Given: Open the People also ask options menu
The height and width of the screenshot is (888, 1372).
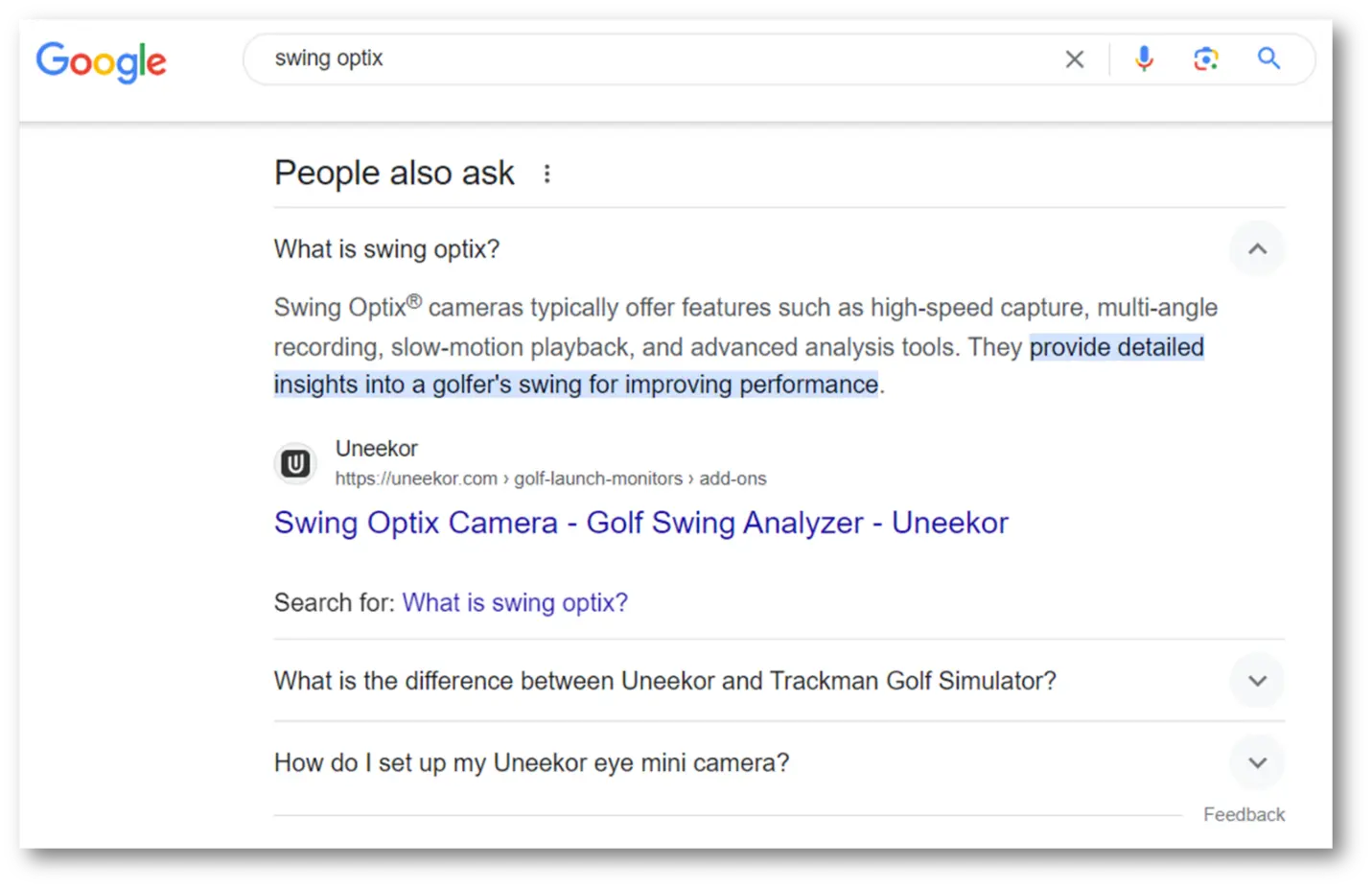Looking at the screenshot, I should (x=546, y=174).
